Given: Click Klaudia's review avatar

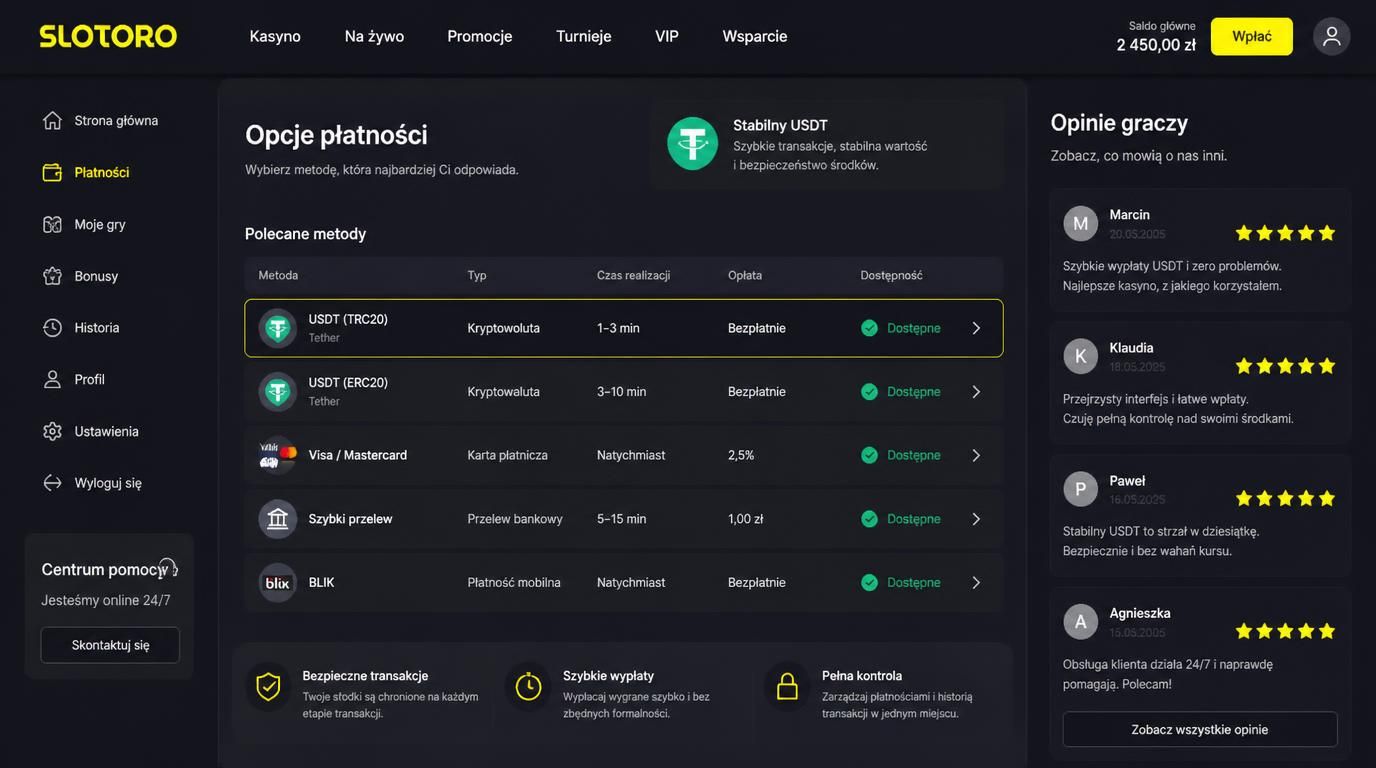Looking at the screenshot, I should (1081, 356).
